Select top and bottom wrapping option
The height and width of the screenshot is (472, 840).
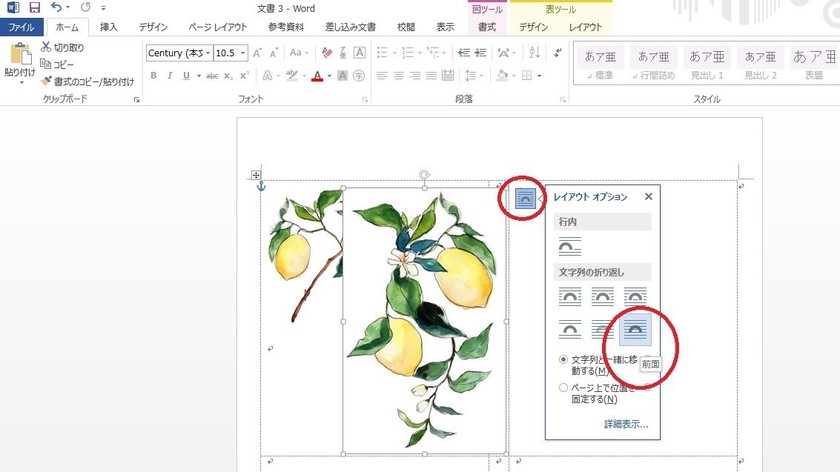pos(569,329)
